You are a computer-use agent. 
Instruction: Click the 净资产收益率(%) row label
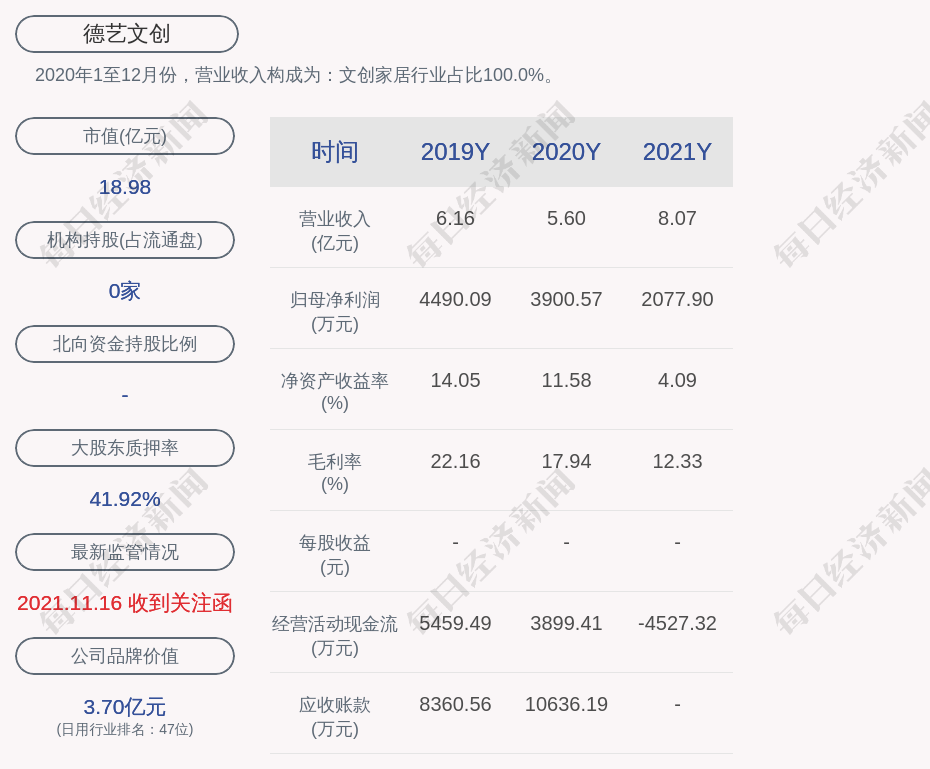pos(335,392)
